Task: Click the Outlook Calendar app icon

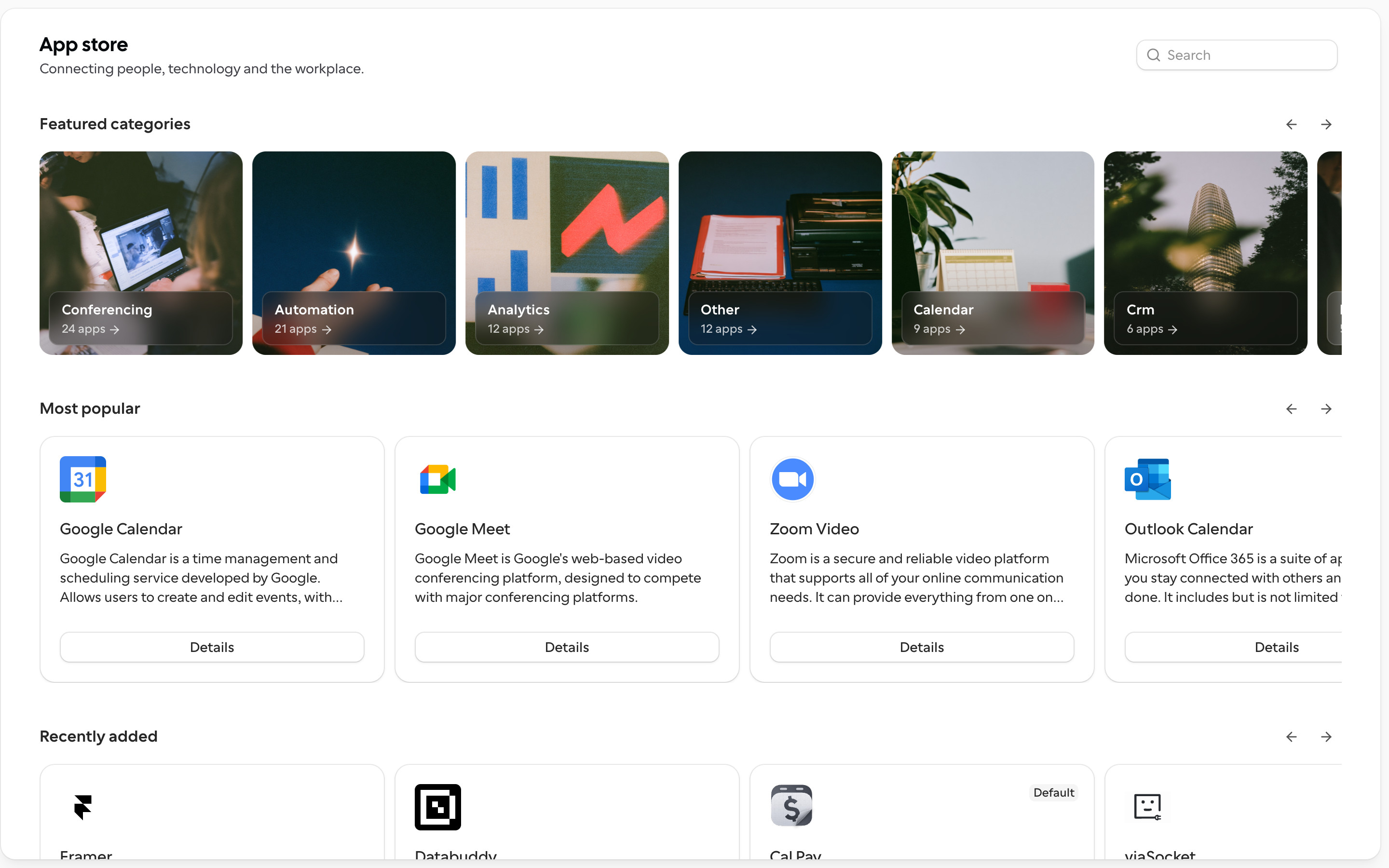Action: [1147, 479]
